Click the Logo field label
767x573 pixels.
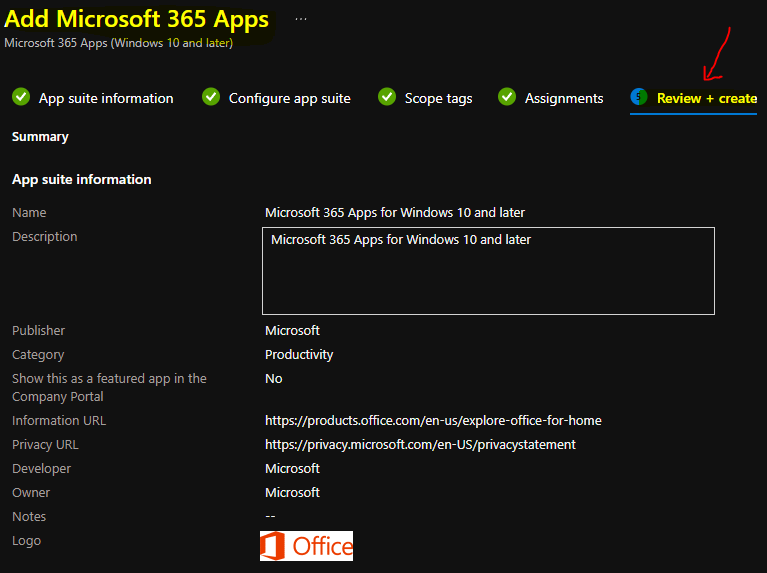tap(26, 541)
